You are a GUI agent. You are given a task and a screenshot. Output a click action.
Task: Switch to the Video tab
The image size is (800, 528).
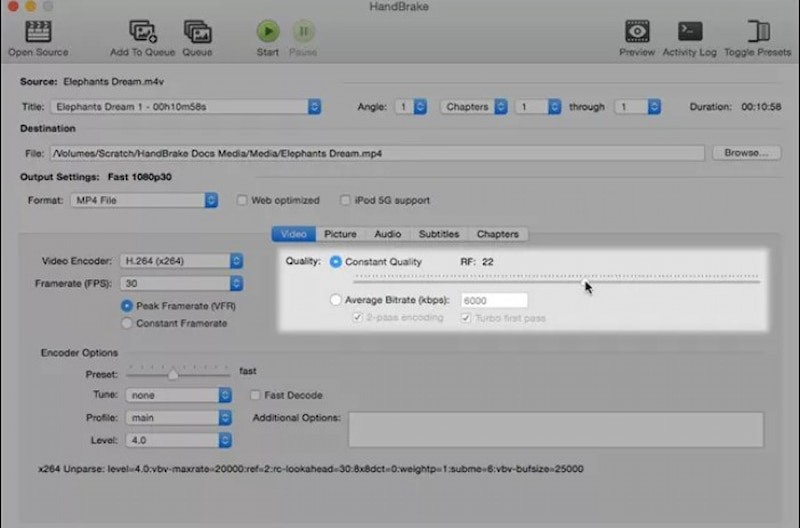[x=294, y=234]
